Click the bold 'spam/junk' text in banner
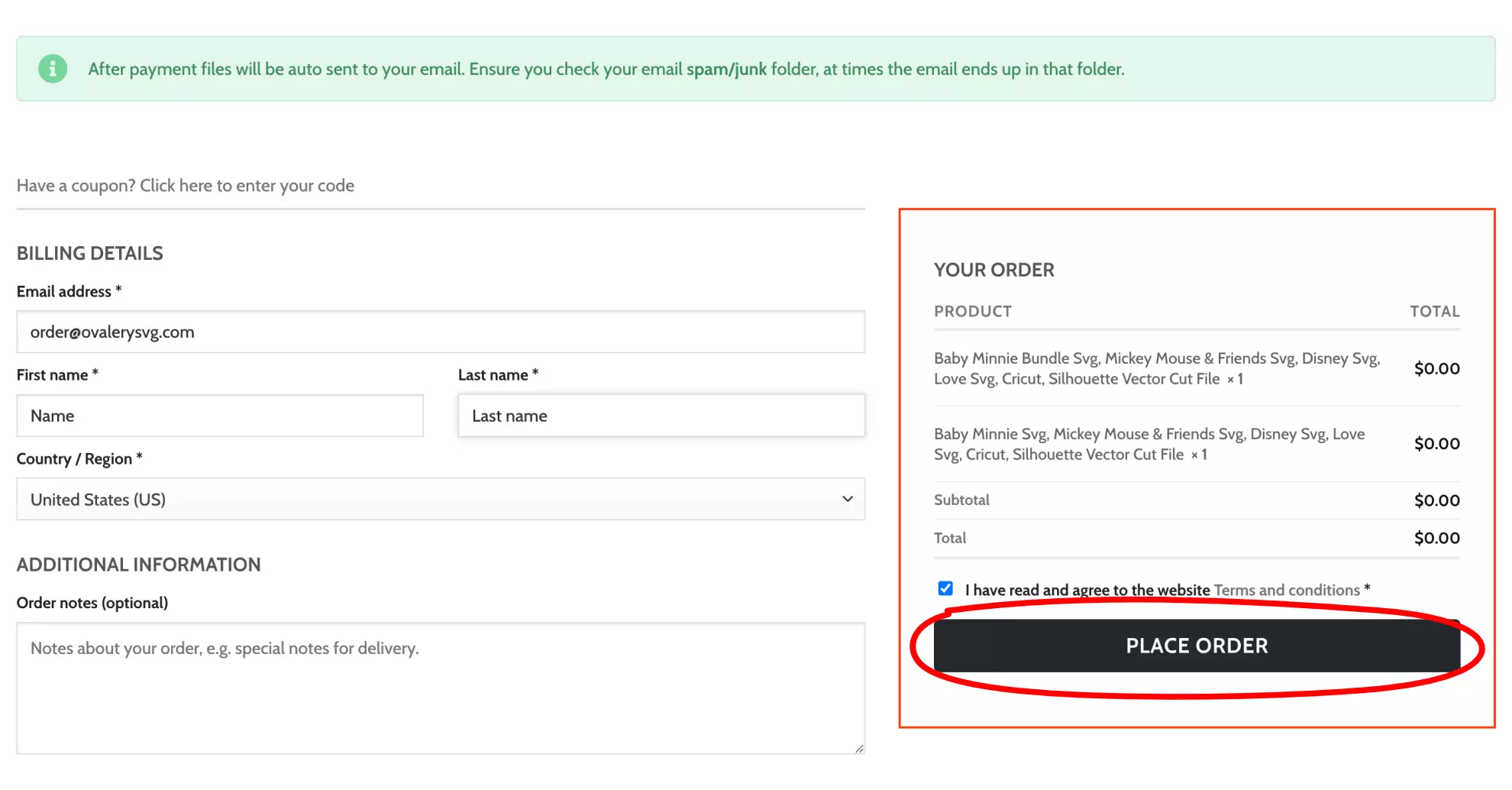This screenshot has width=1512, height=790. click(x=726, y=69)
